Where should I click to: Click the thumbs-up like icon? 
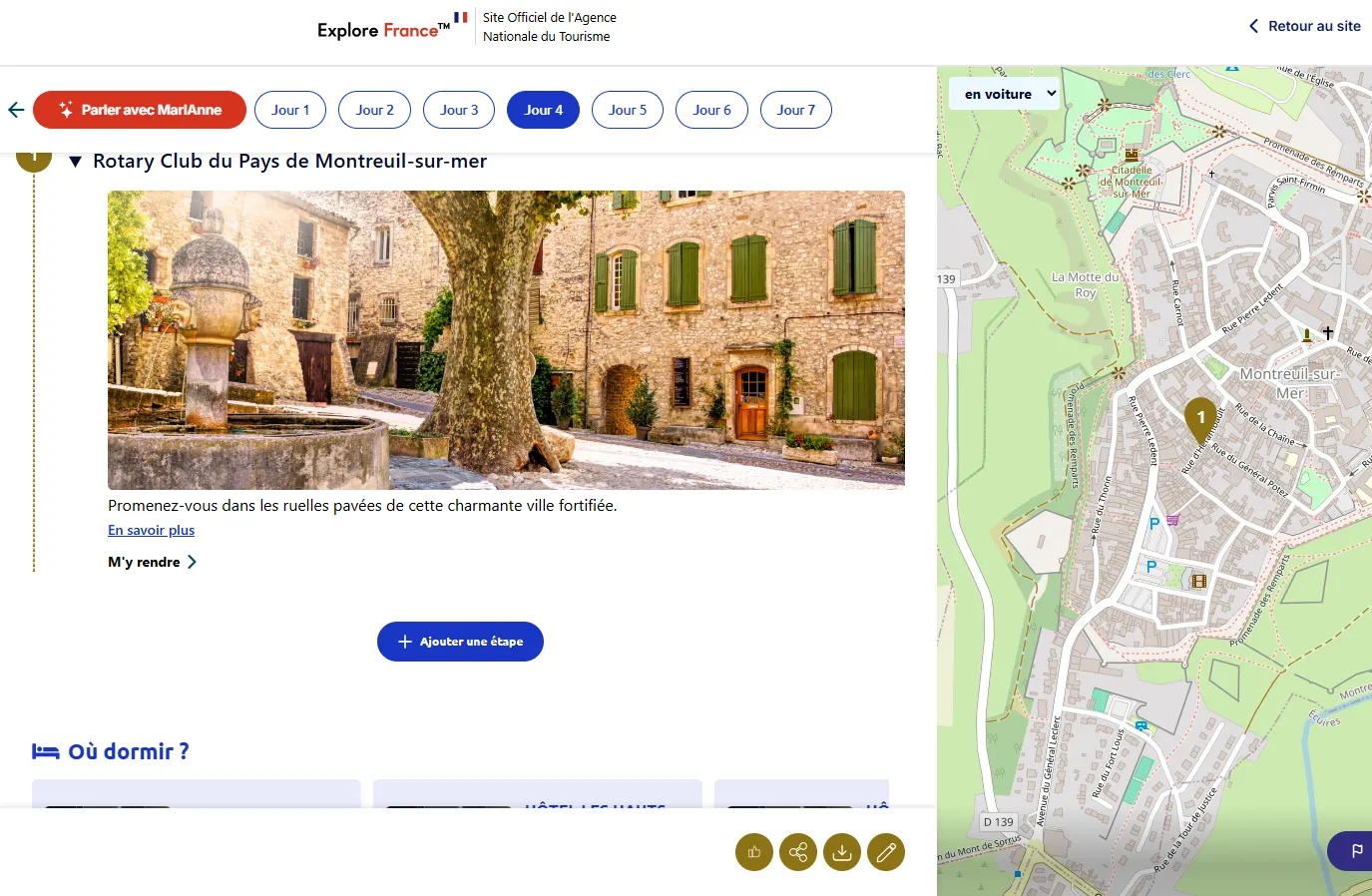[x=754, y=852]
